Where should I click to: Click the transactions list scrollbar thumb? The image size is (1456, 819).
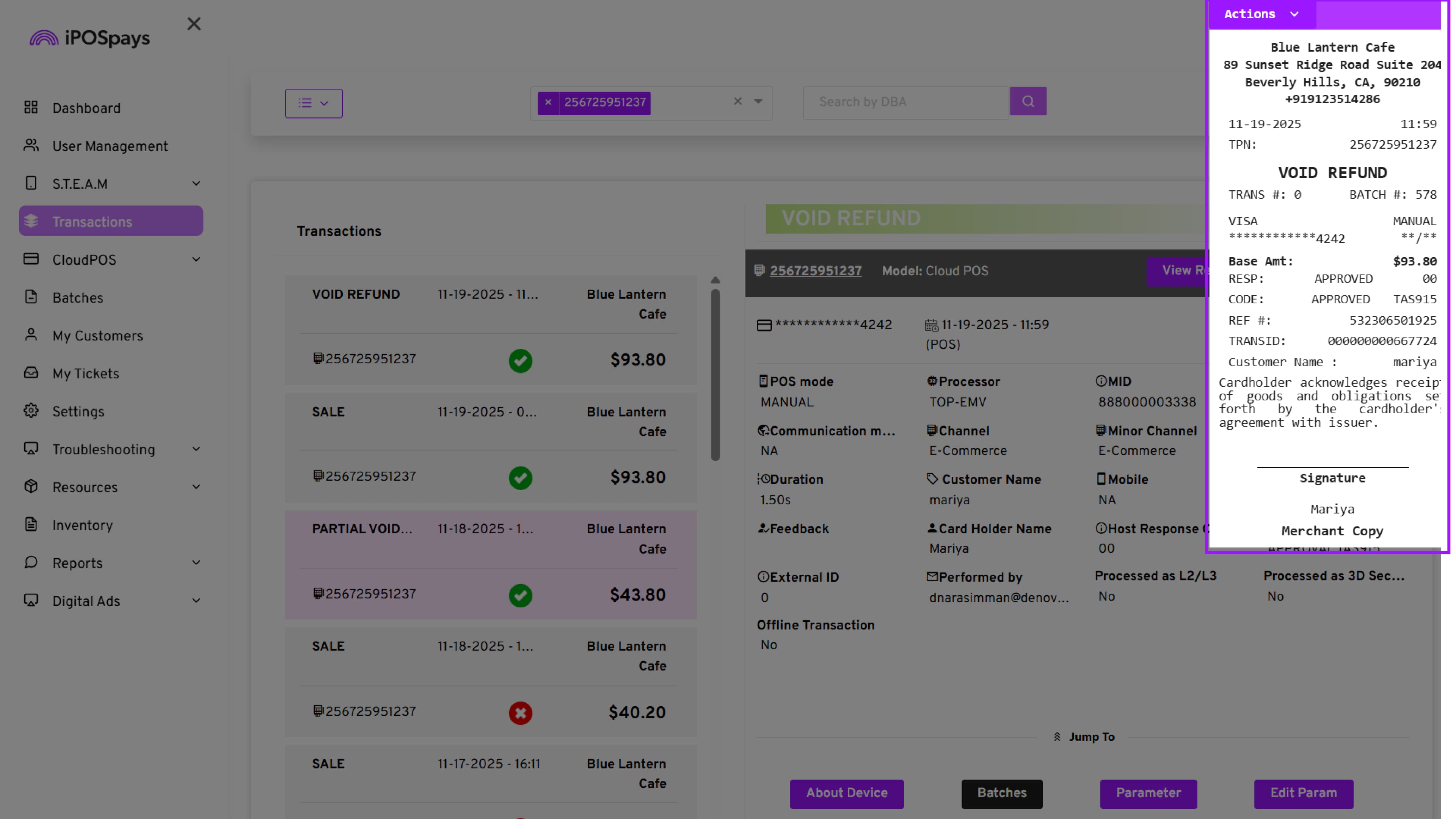[x=715, y=374]
